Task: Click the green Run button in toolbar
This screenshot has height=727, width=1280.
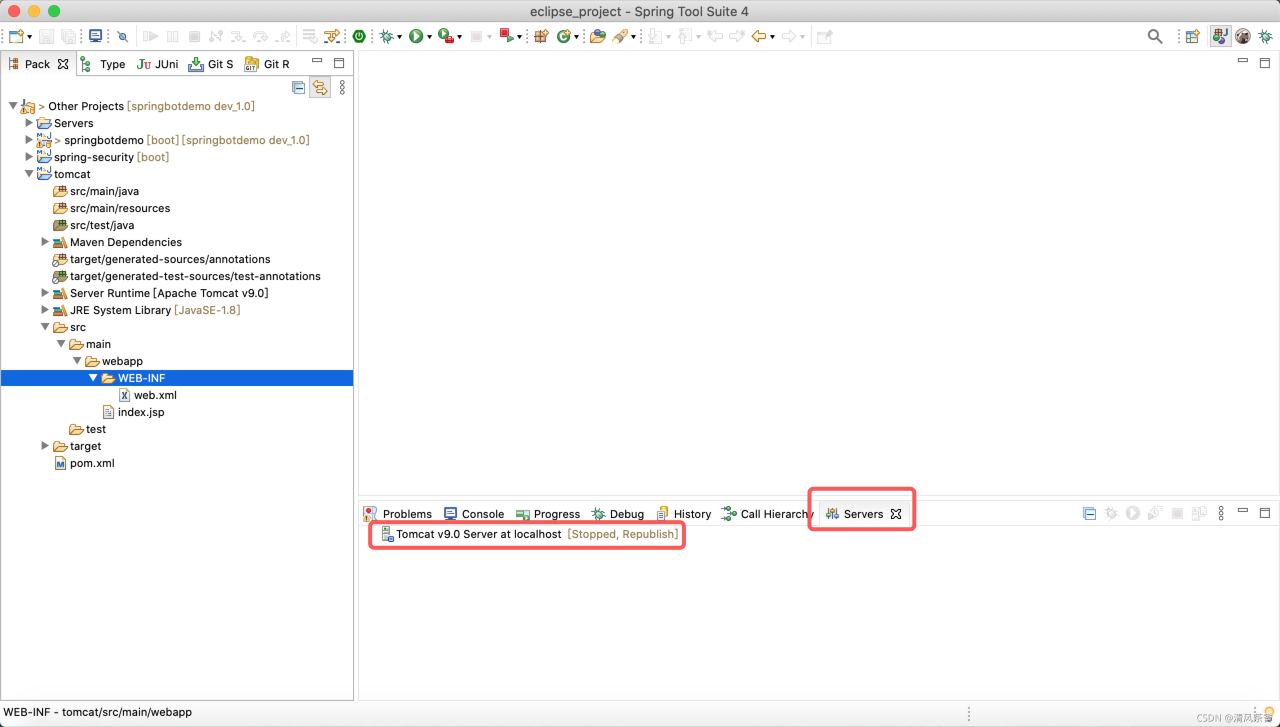Action: 416,36
